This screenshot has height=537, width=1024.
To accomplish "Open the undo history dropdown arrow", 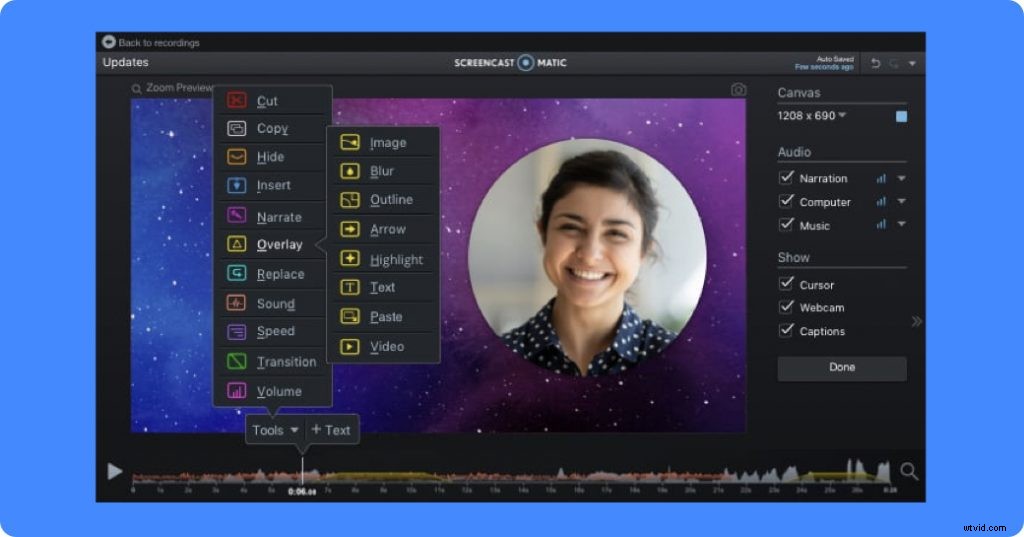I will 912,63.
